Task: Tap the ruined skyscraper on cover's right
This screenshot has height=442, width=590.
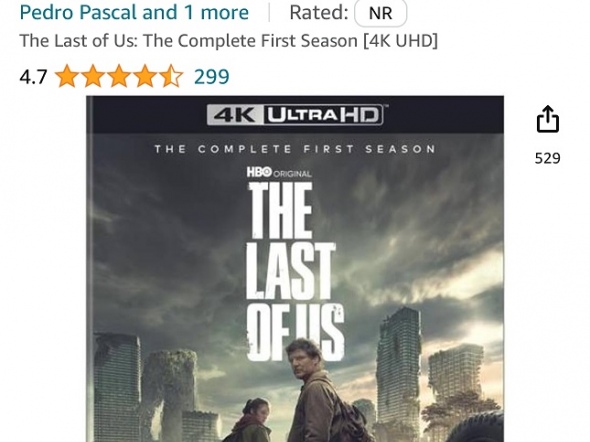Action: click(399, 371)
